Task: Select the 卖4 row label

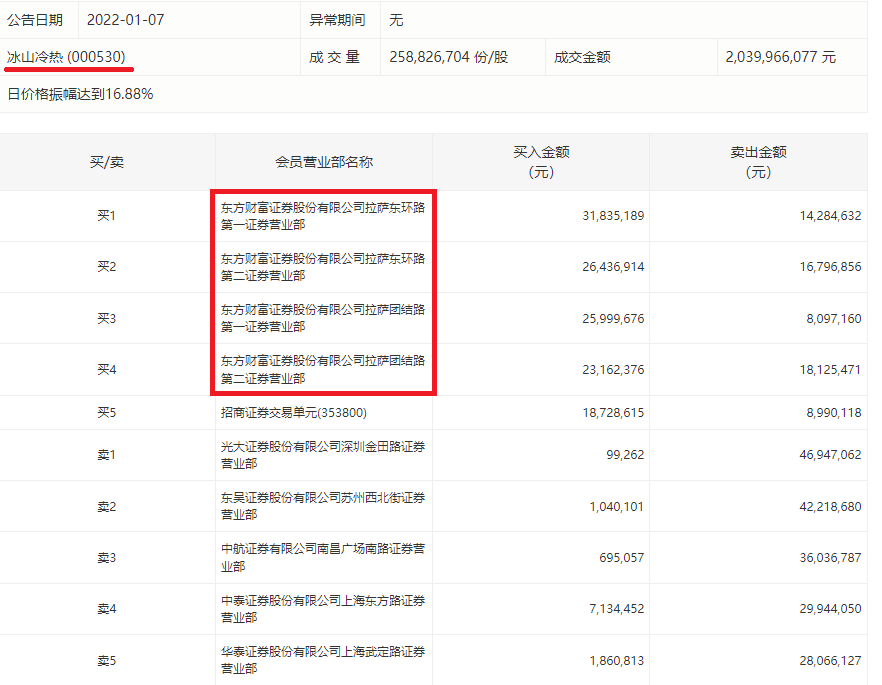Action: click(106, 609)
